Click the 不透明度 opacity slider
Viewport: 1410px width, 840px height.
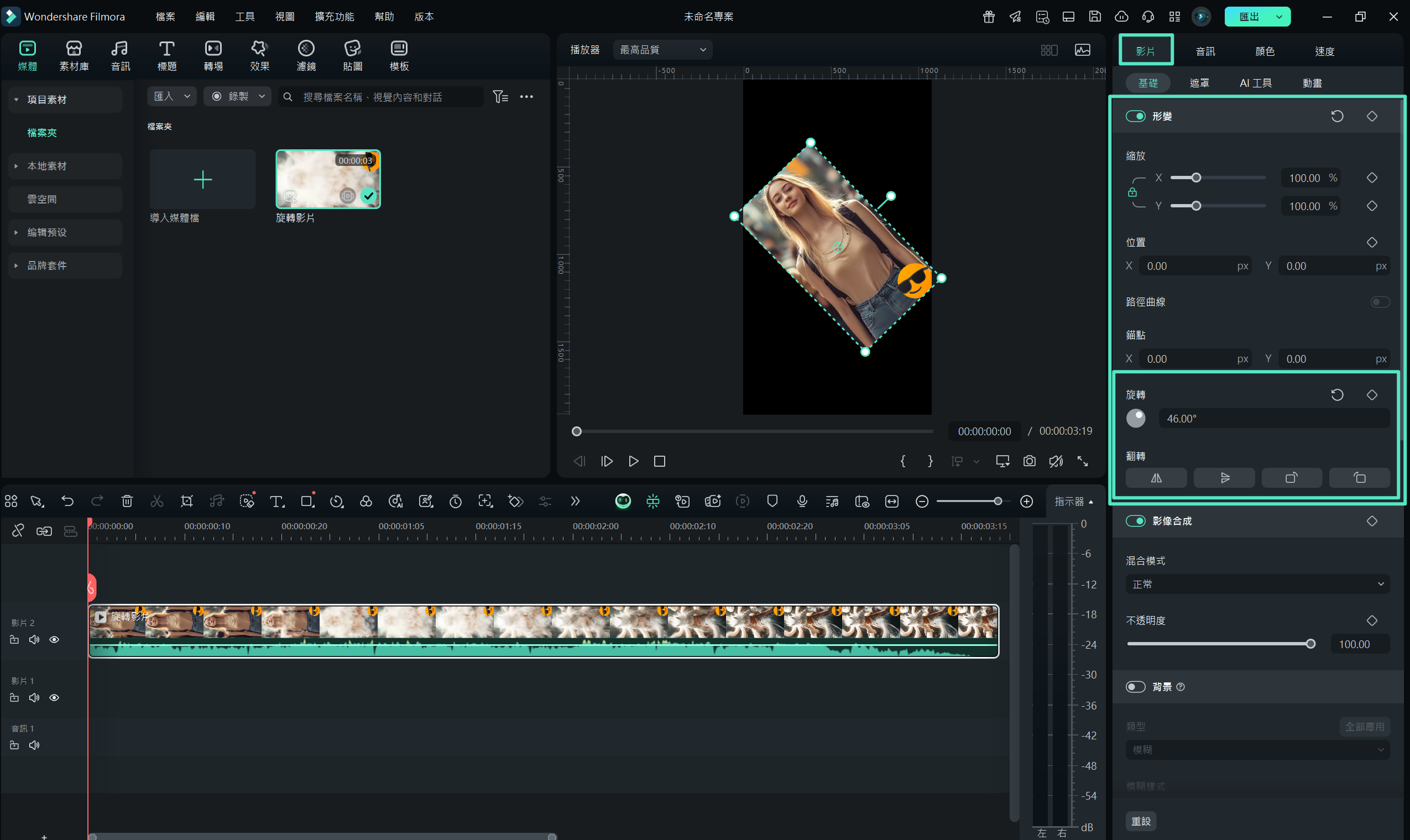(1219, 644)
